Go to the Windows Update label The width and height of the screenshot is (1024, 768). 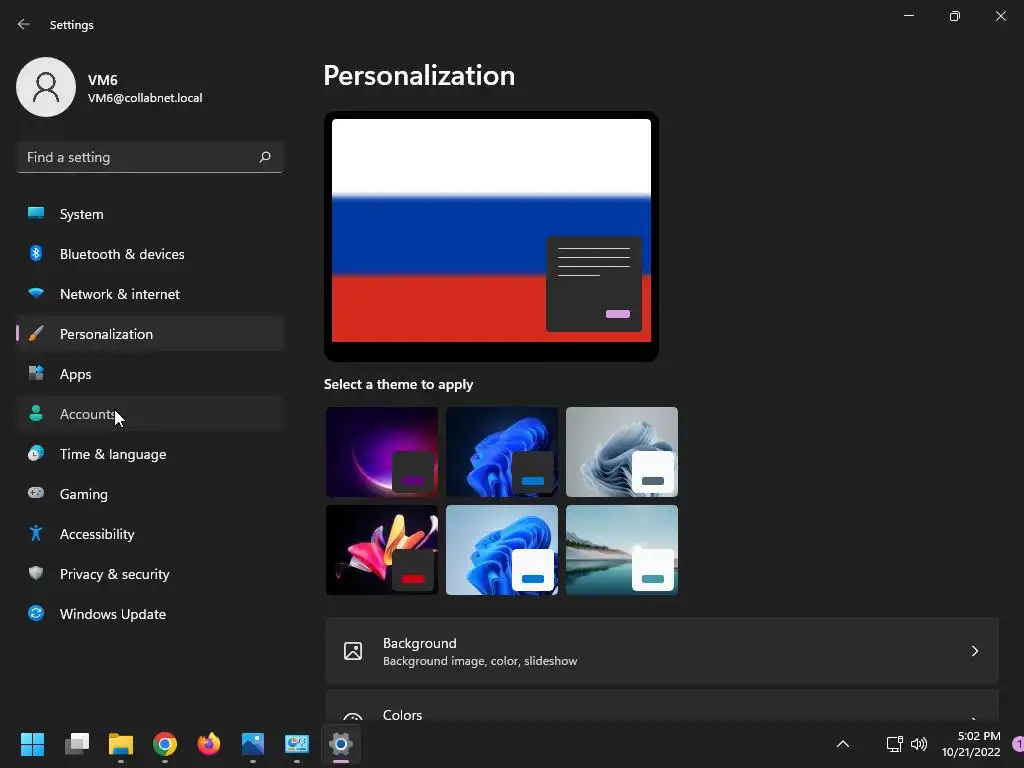point(113,614)
